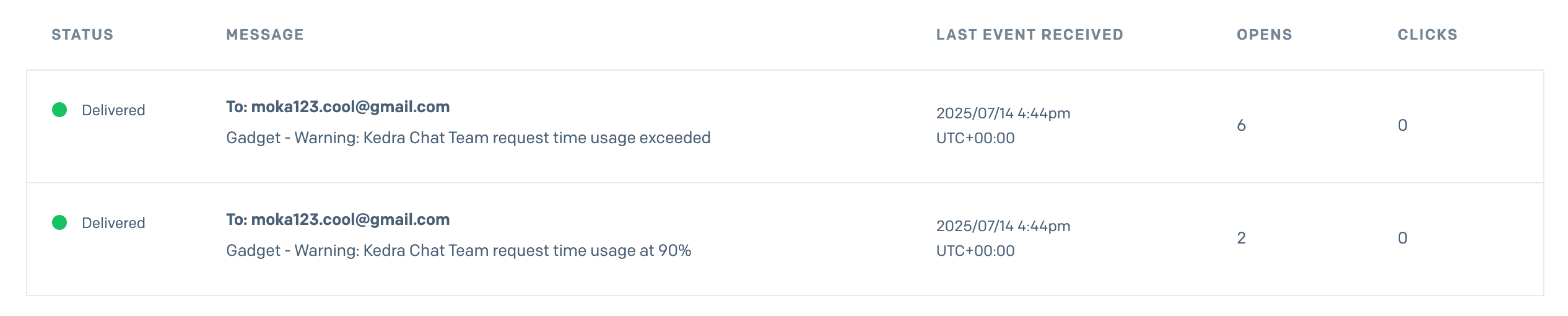The width and height of the screenshot is (1568, 316).
Task: Click the OPENS column header
Action: pyautogui.click(x=1265, y=35)
